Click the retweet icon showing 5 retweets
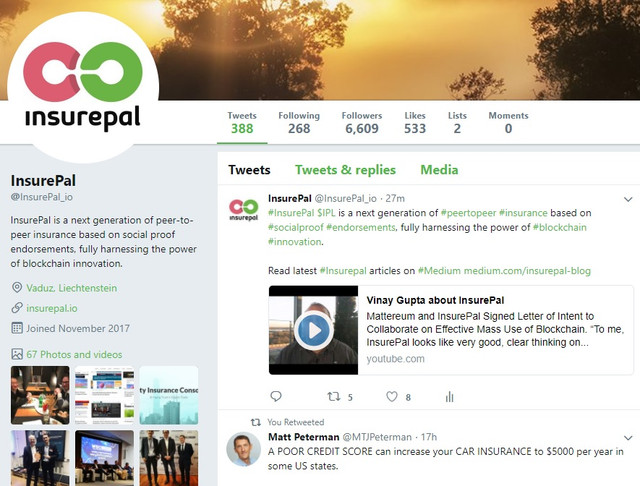The width and height of the screenshot is (640, 486). tap(334, 396)
